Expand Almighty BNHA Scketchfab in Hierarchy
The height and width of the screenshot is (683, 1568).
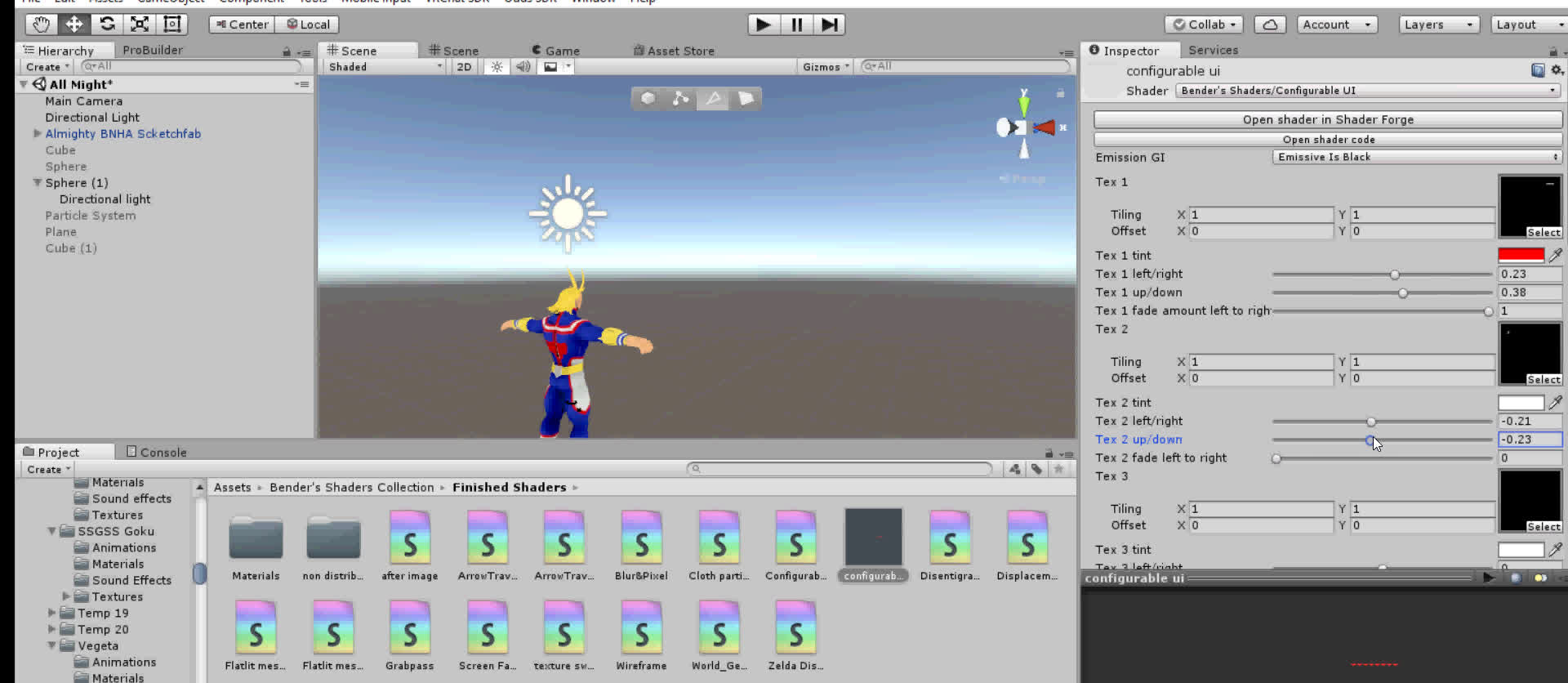point(37,133)
